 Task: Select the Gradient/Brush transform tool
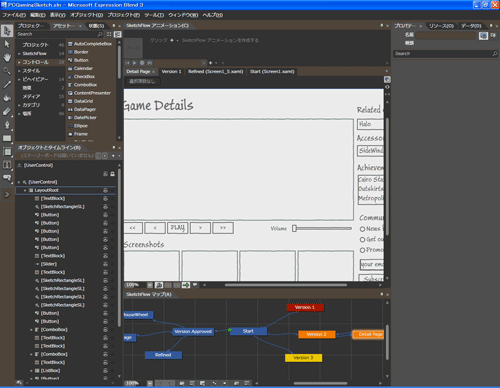7,112
